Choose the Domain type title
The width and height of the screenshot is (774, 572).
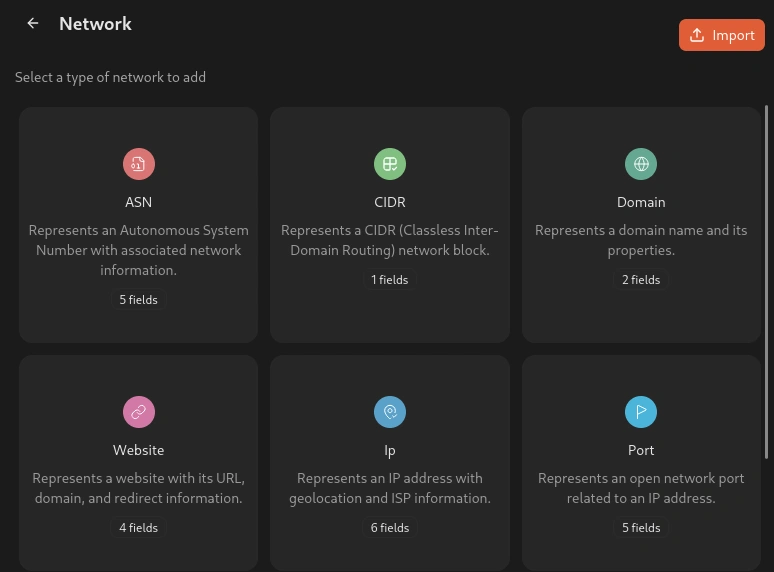coord(641,202)
